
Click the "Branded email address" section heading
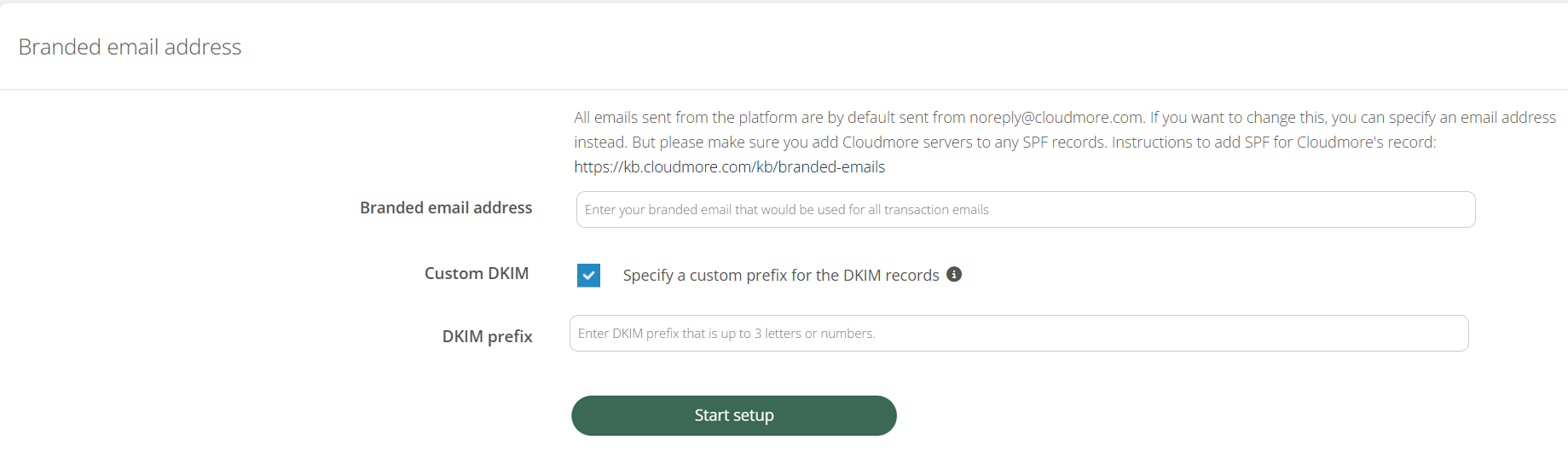(x=130, y=47)
